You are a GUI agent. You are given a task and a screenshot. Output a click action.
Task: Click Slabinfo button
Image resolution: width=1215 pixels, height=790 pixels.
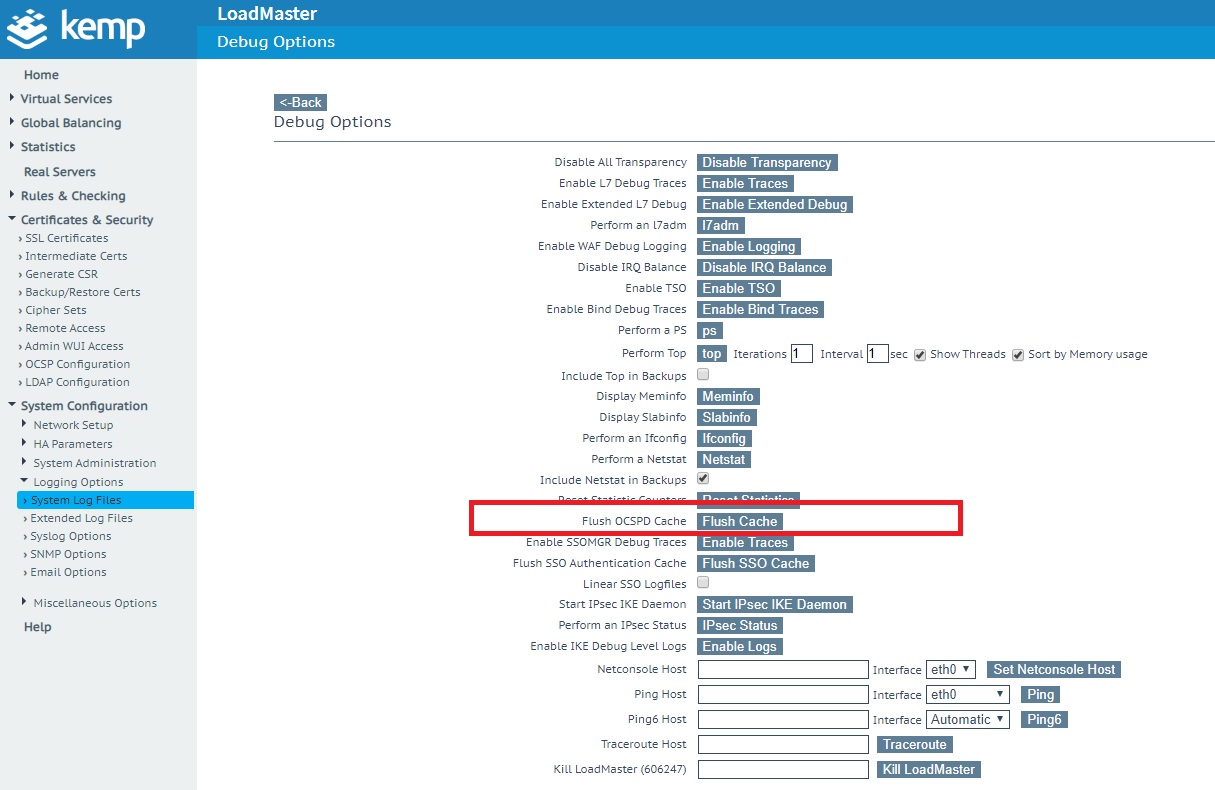(x=727, y=417)
